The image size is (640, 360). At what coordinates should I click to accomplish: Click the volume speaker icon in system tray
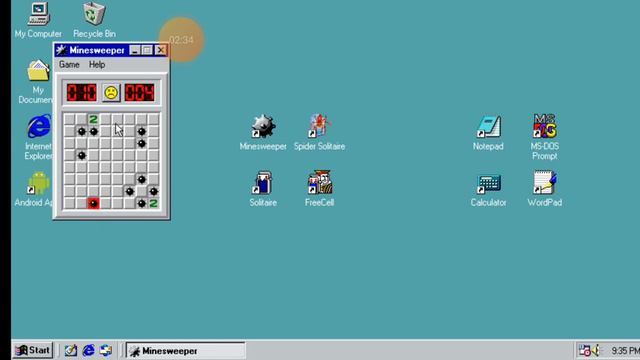(x=597, y=350)
